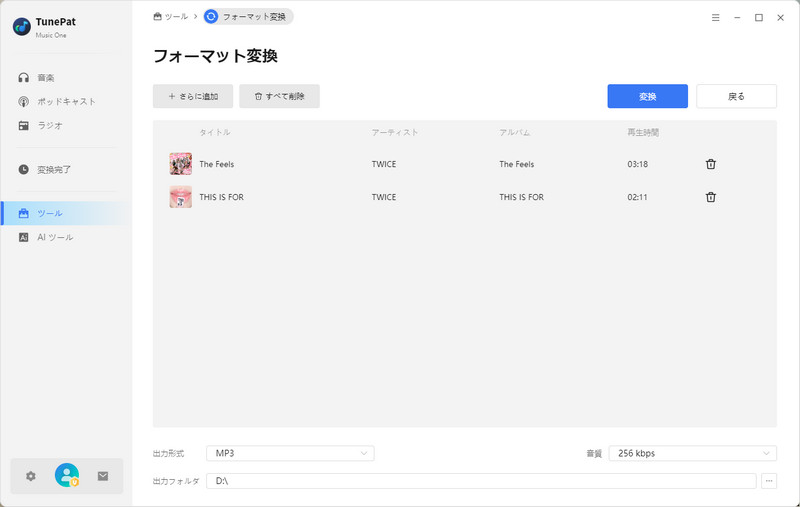Delete THIS IS FOR track with trash icon
Viewport: 800px width, 507px height.
pos(710,197)
